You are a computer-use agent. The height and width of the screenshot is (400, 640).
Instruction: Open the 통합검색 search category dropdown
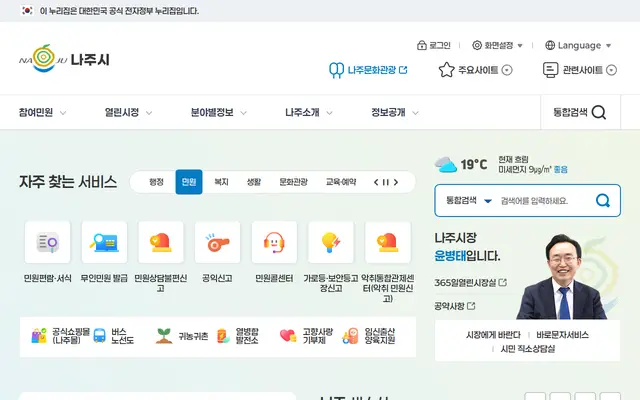[469, 200]
